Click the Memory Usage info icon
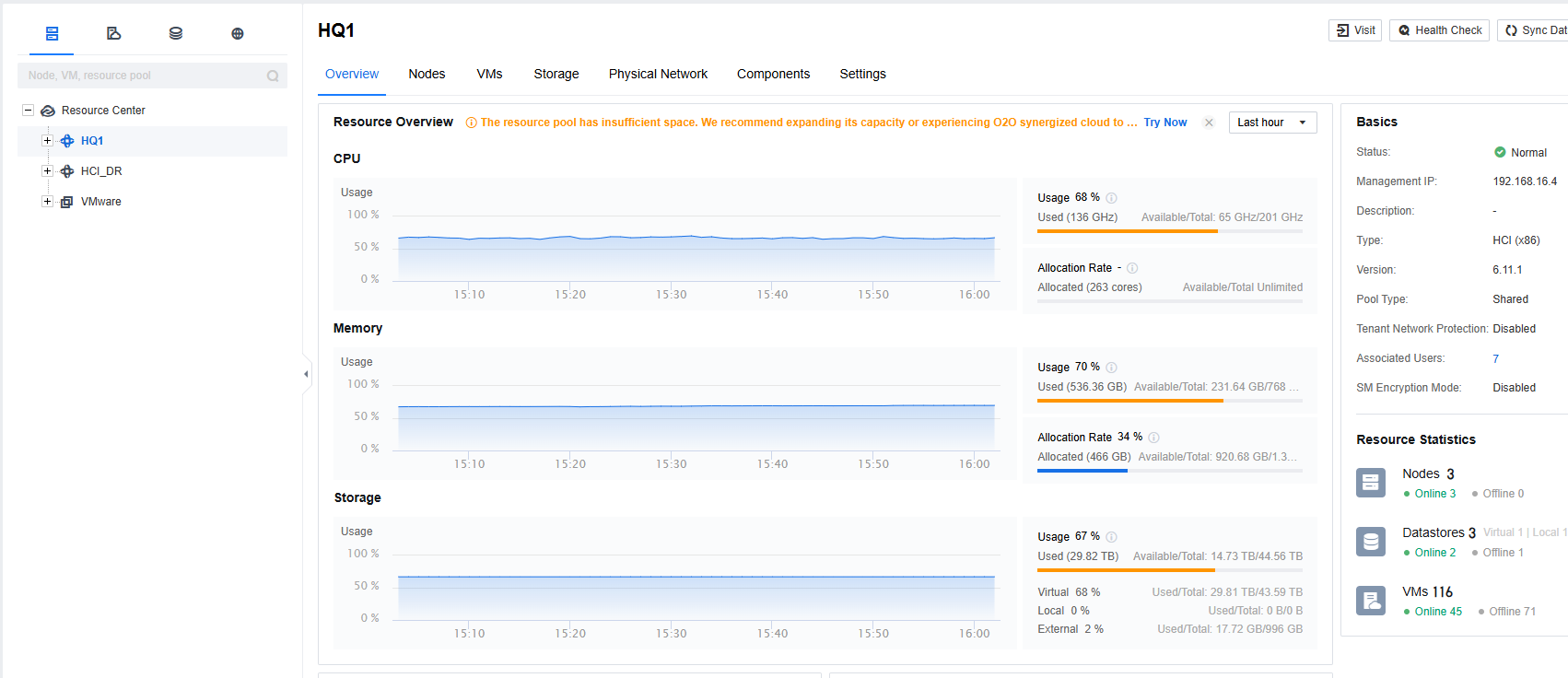1568x678 pixels. 1111,368
